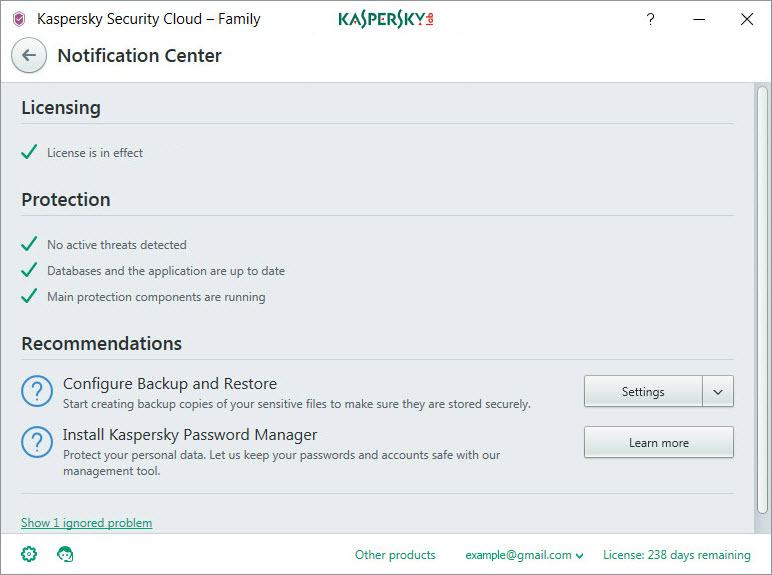Open support using the headset agent icon
This screenshot has width=772, height=575.
point(65,554)
